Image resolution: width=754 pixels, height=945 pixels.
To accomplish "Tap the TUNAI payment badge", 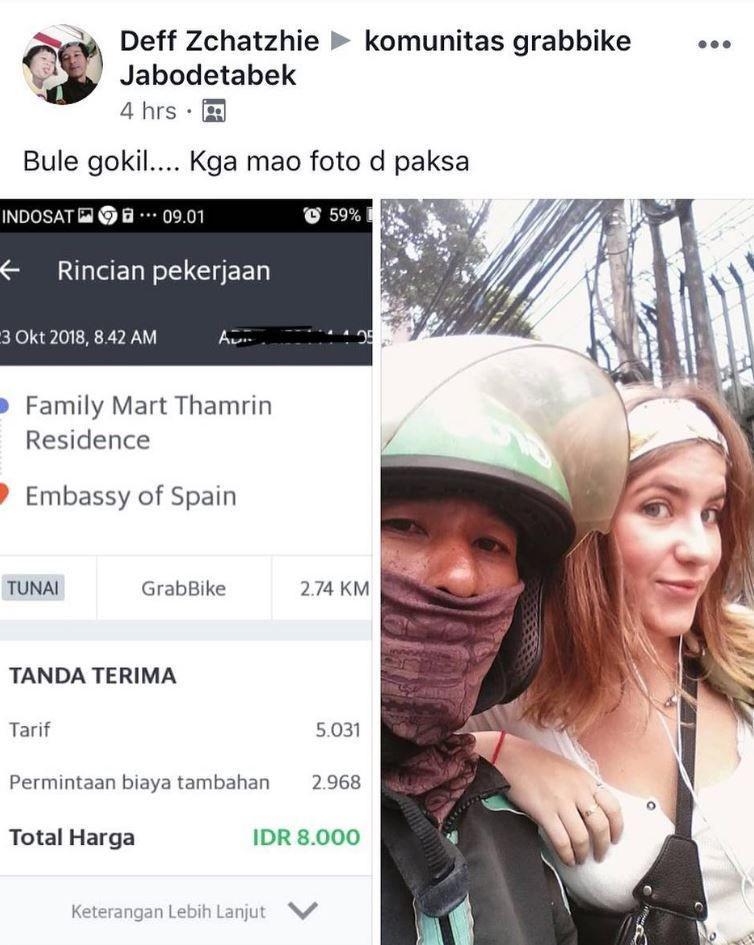I will point(33,588).
